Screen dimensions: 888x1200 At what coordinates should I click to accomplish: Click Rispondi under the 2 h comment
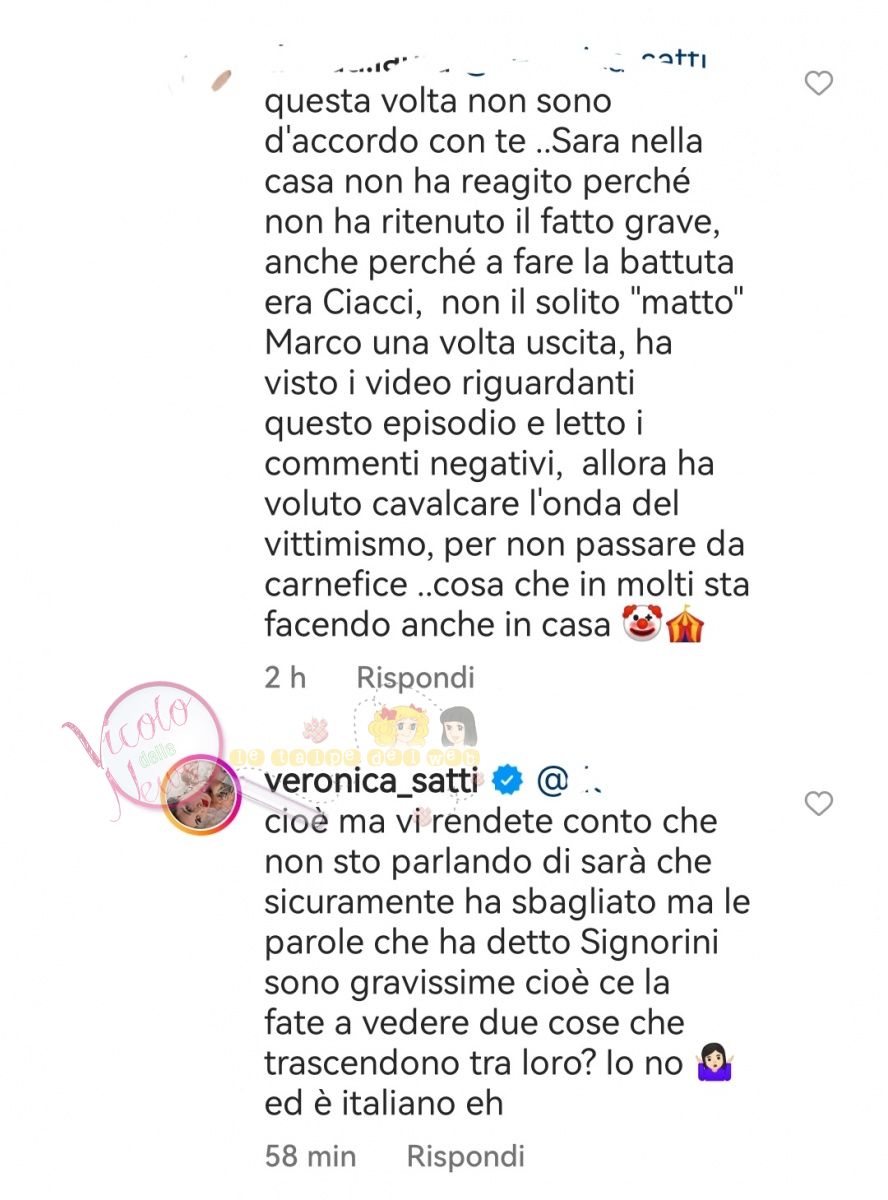[416, 677]
